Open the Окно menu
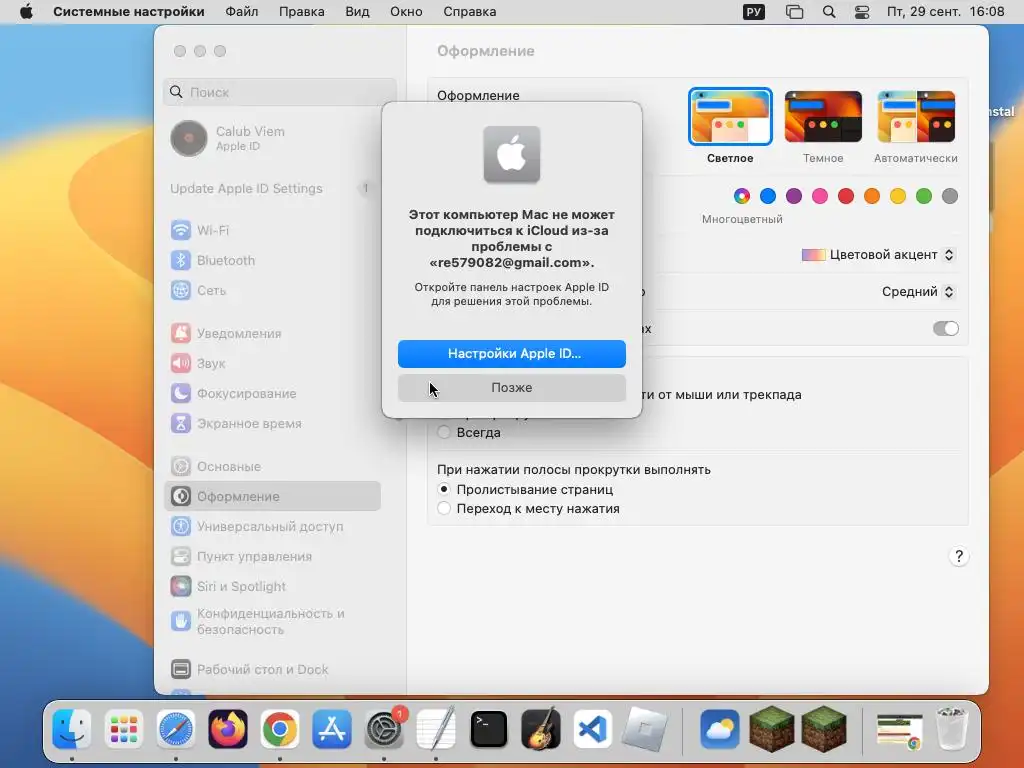This screenshot has height=768, width=1024. (x=406, y=12)
